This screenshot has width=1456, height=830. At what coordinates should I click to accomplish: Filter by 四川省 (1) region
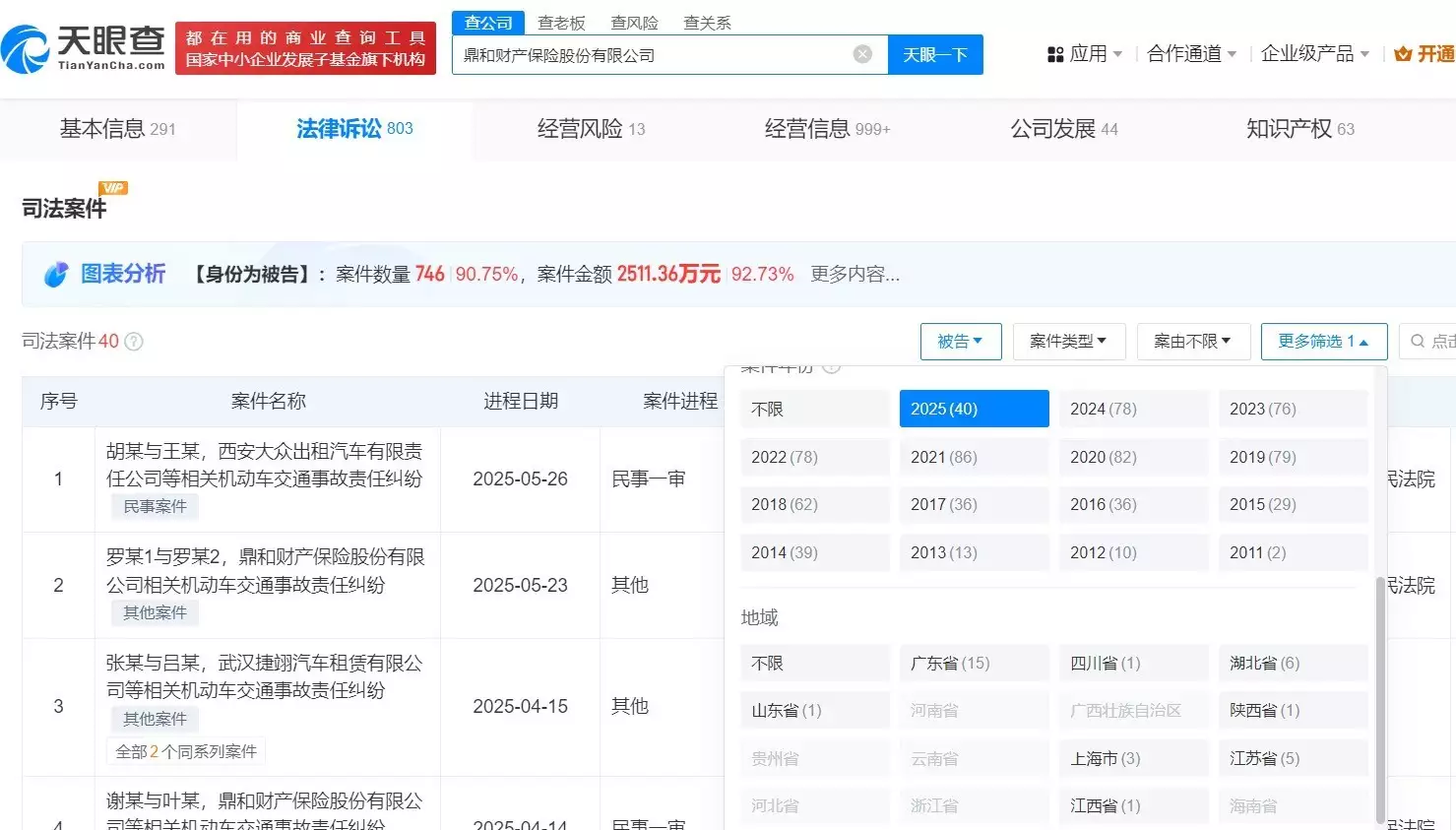(x=1134, y=663)
